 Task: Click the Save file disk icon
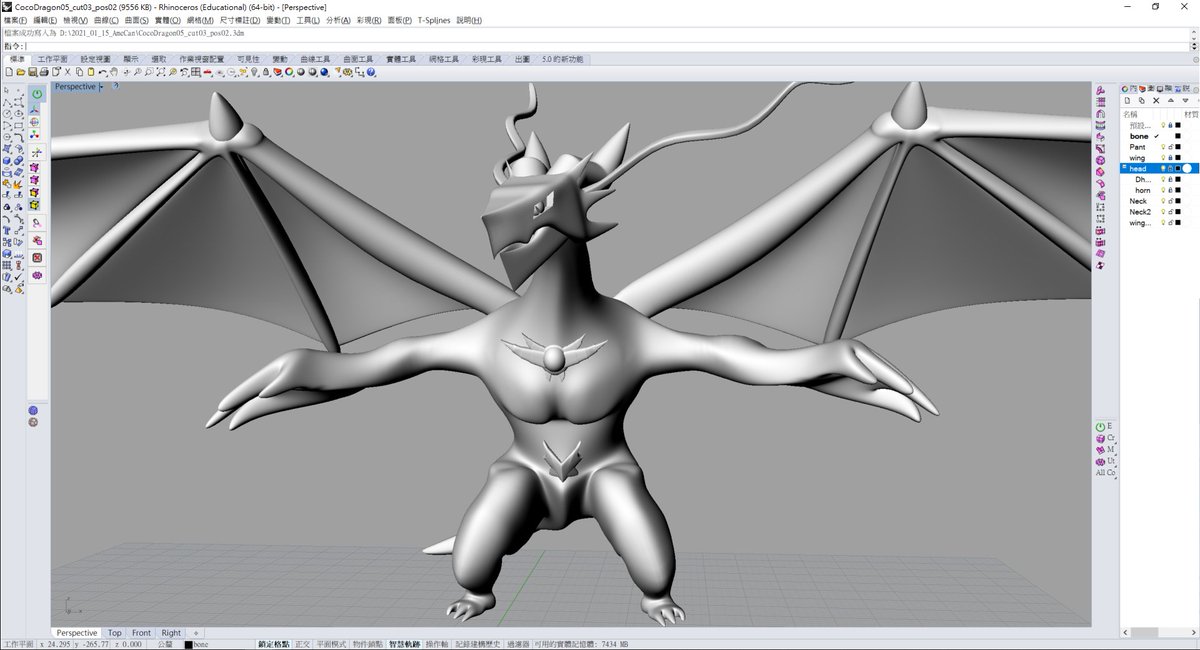point(32,72)
